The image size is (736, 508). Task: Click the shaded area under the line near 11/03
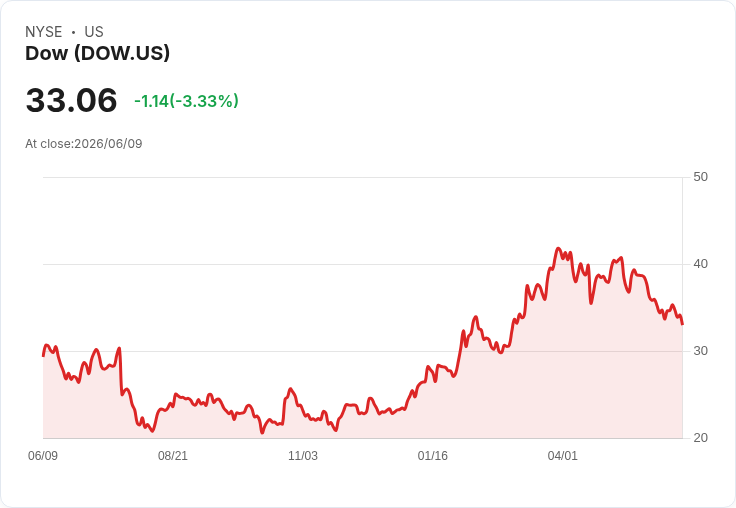[x=303, y=427]
